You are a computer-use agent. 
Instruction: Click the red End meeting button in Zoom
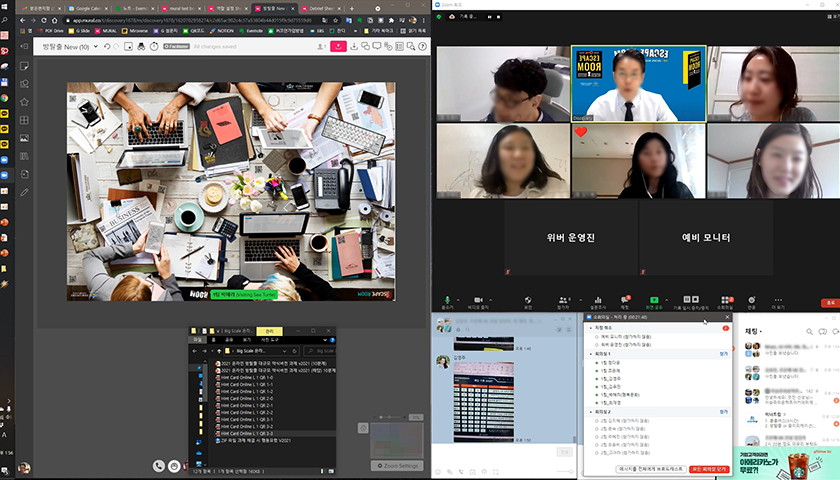[x=830, y=303]
